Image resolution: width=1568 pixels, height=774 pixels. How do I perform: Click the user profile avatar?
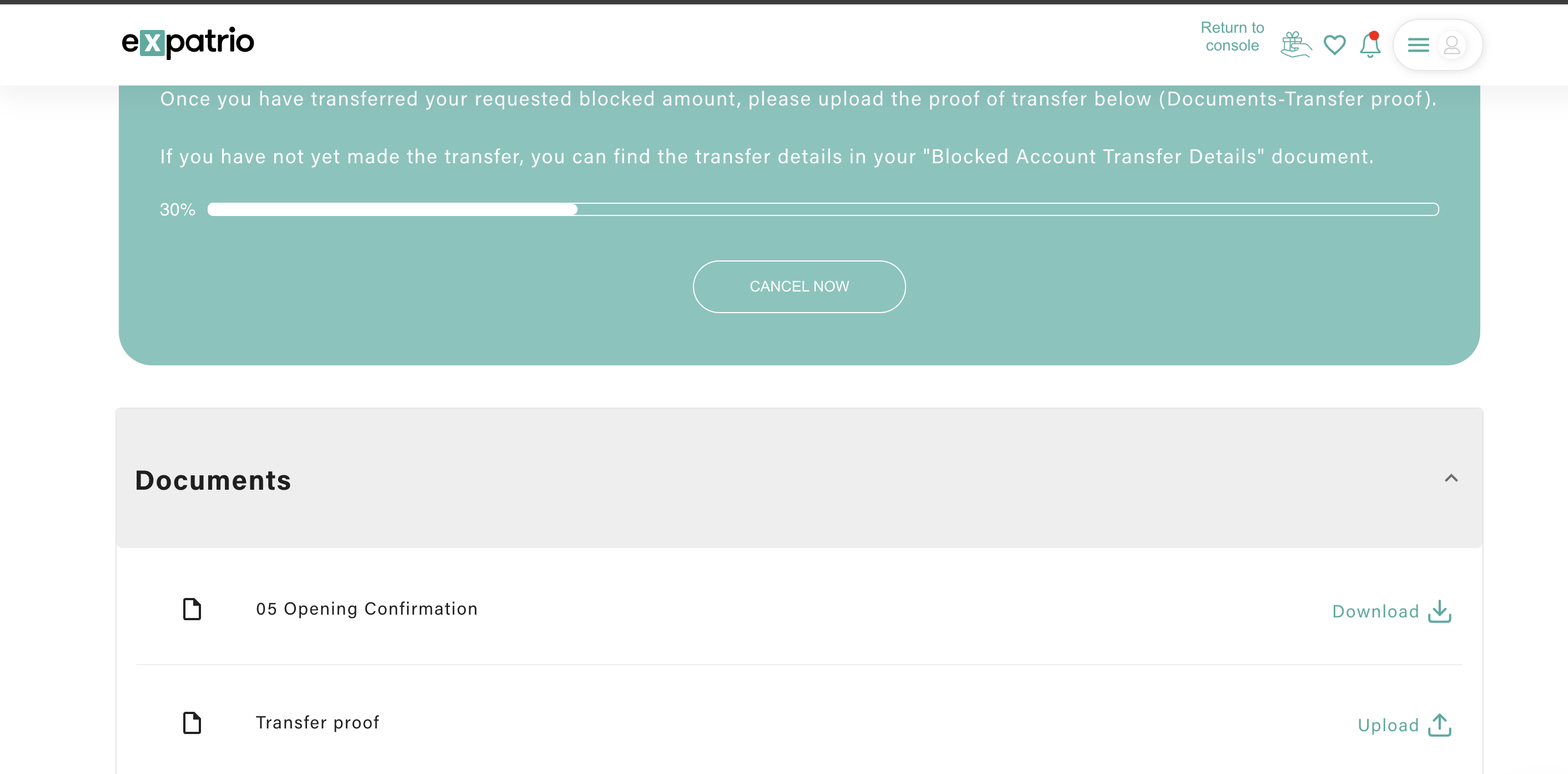coord(1452,45)
